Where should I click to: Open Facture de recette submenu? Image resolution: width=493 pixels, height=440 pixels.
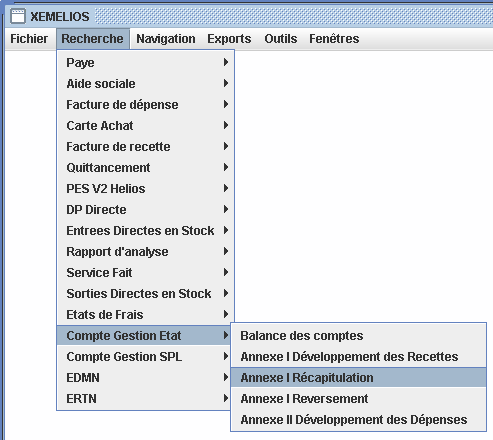(146, 147)
